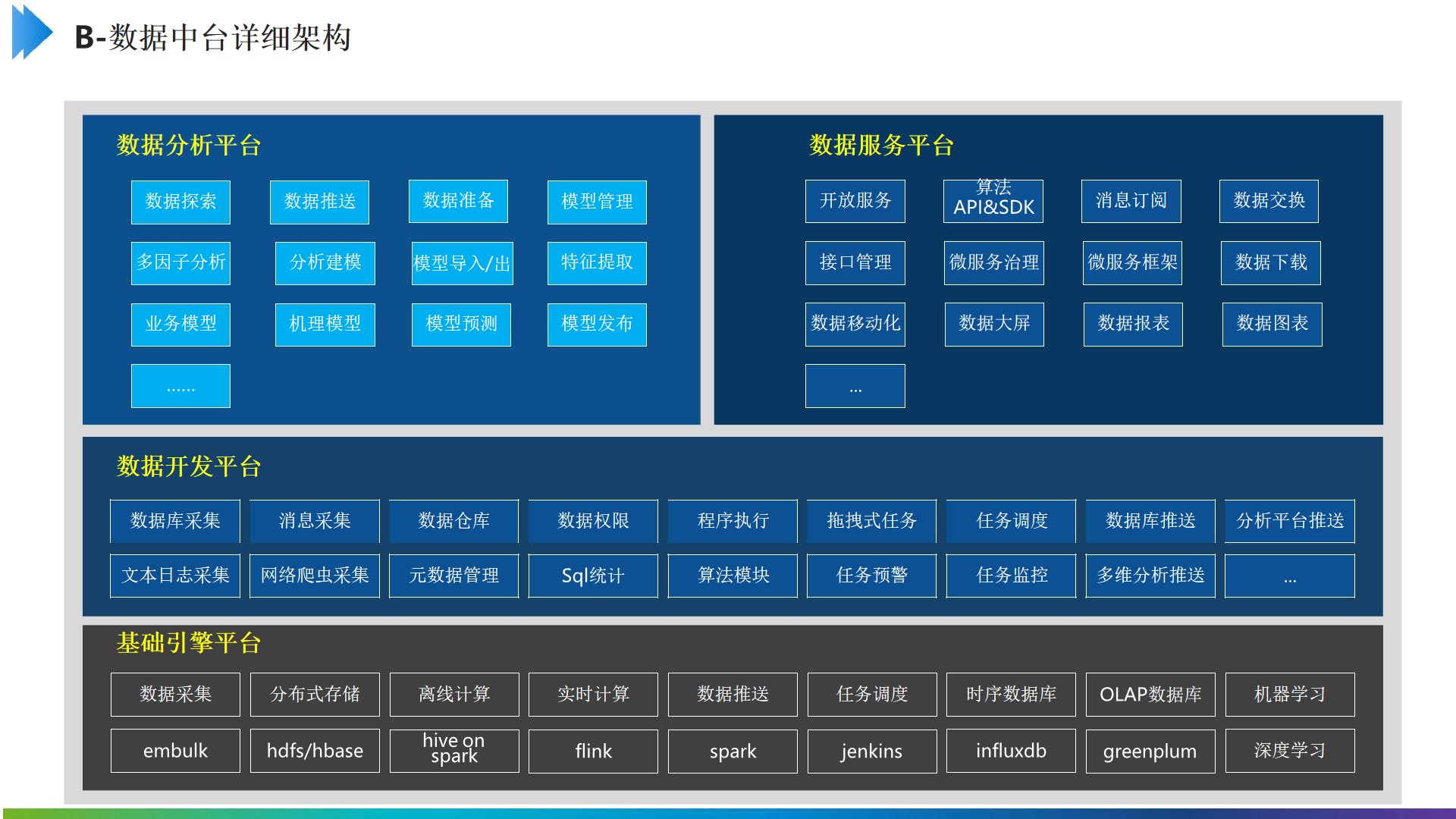This screenshot has height=819, width=1456.
Task: Select the 模型导入/出 box
Action: pyautogui.click(x=462, y=263)
